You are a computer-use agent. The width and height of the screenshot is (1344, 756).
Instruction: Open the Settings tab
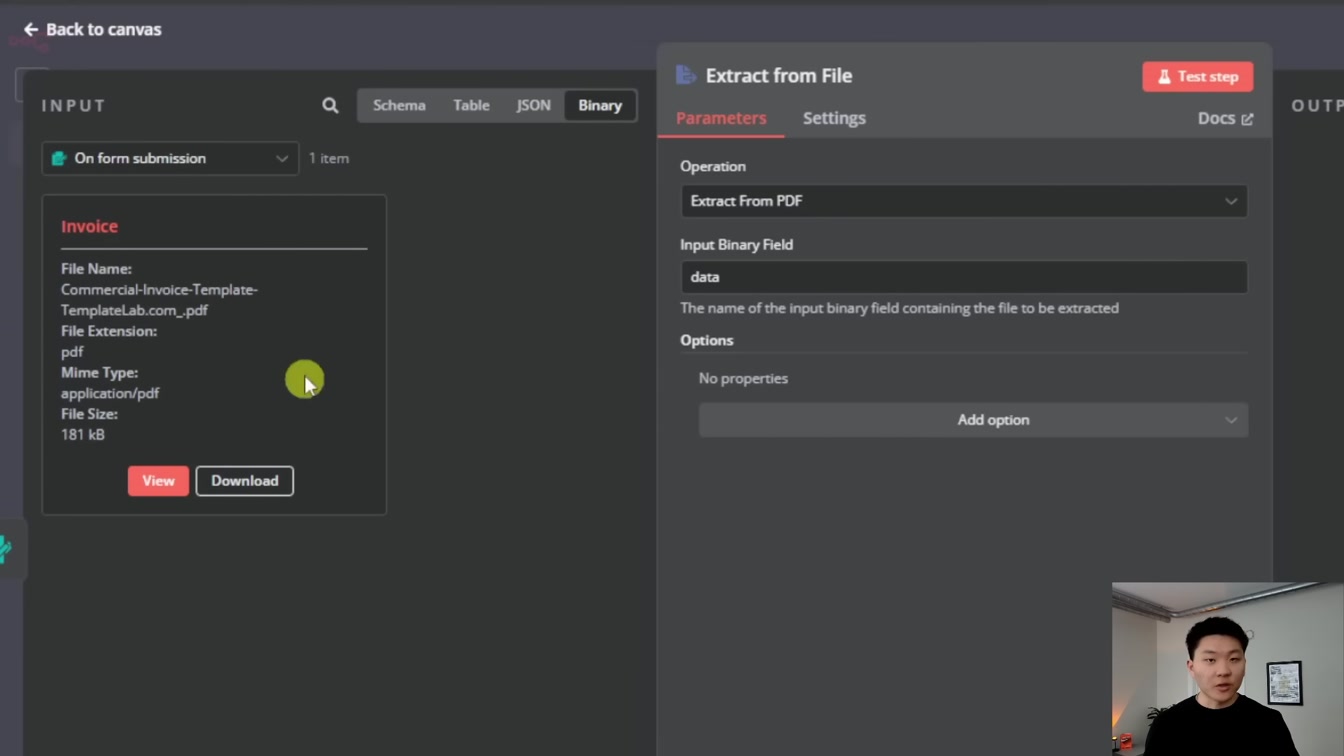(834, 118)
